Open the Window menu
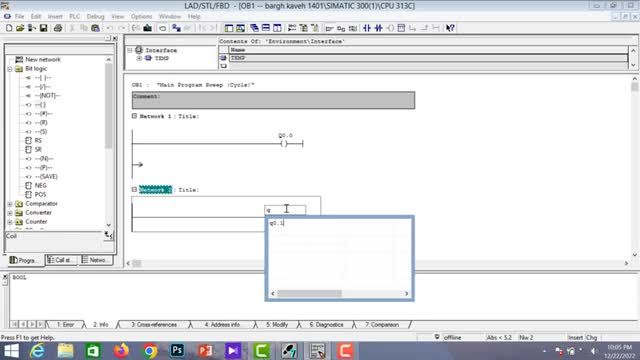The image size is (640, 360). click(170, 16)
